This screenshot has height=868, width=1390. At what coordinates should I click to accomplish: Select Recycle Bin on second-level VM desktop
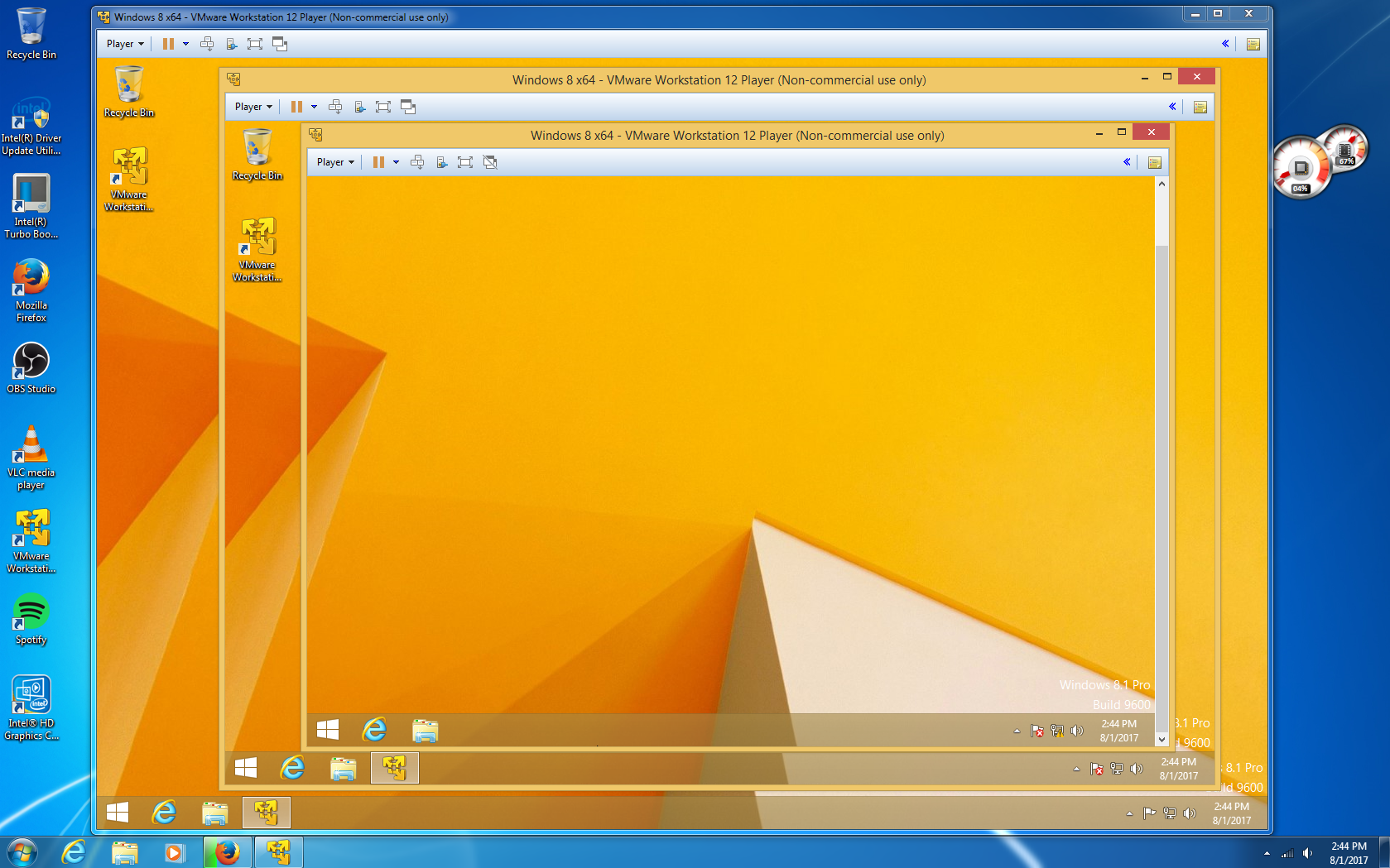click(x=257, y=155)
